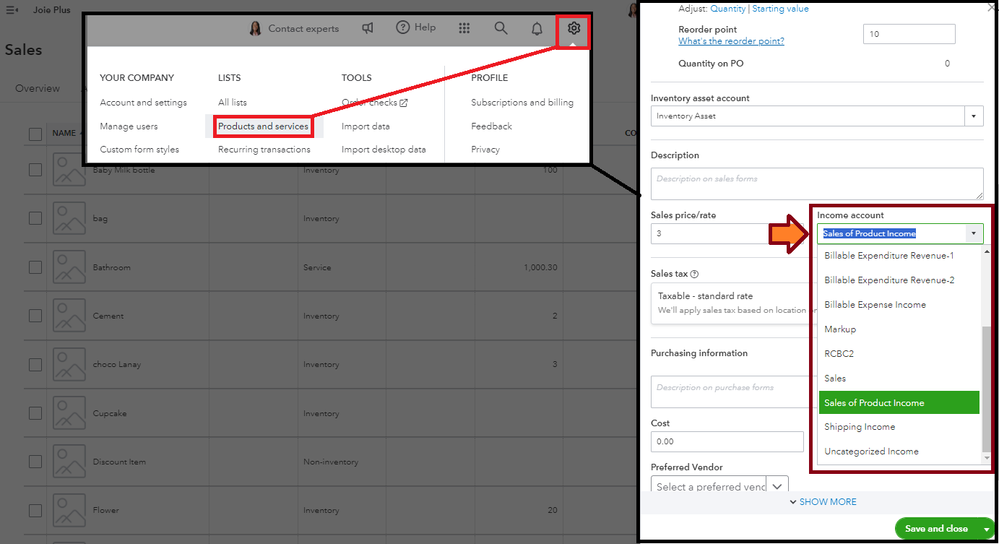
Task: Click the Discount Item image placeholder
Action: tap(69, 462)
